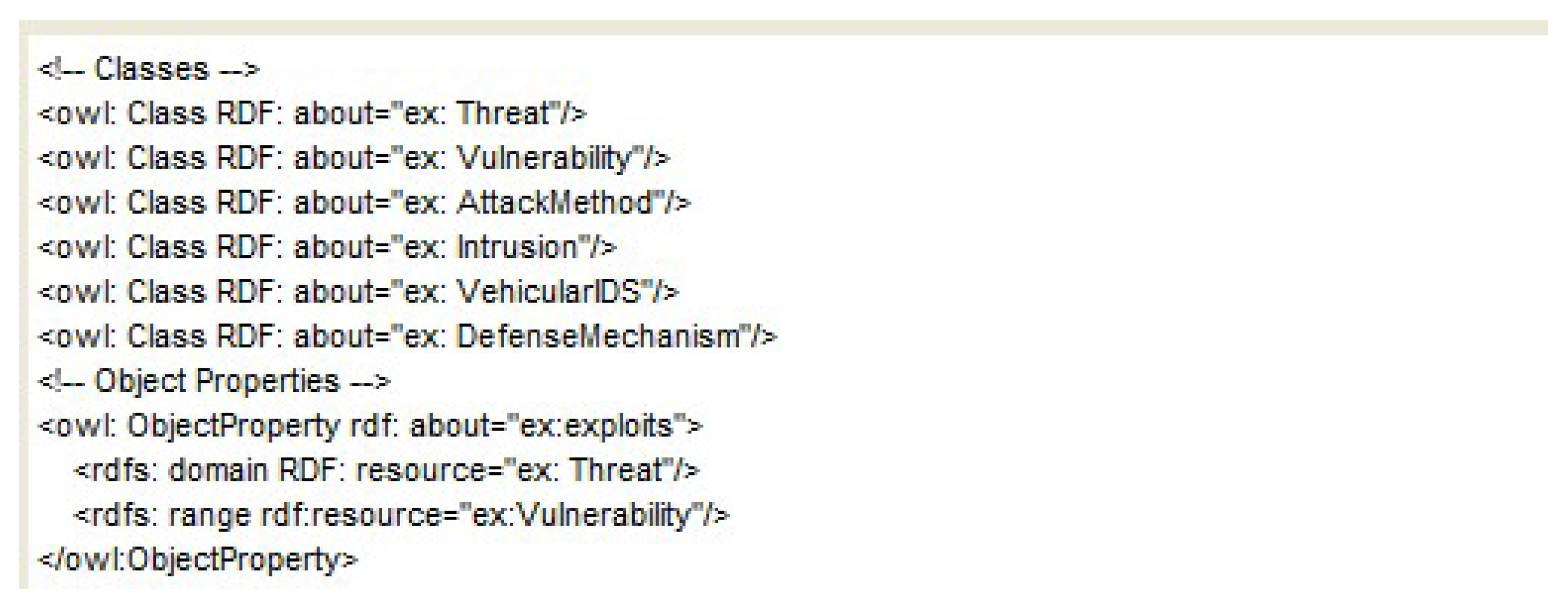Click "Vulnerability" in the owl Class declaration

pos(545,159)
